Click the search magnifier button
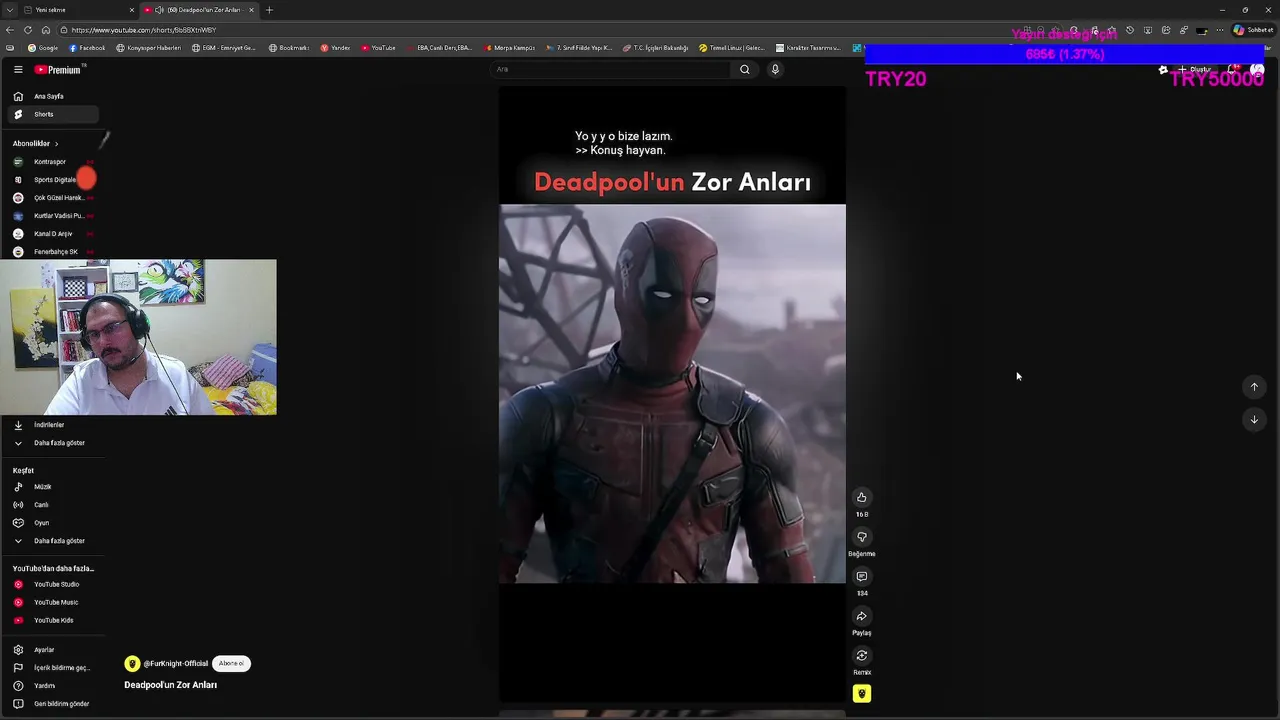1280x720 pixels. coord(744,69)
